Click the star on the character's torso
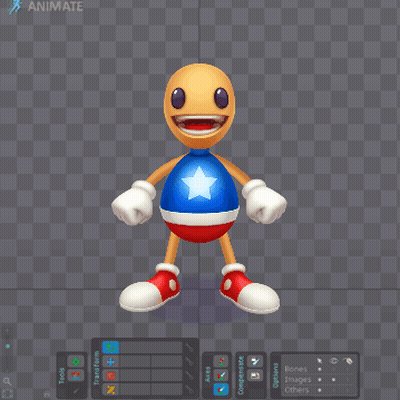Viewport: 400px width, 400px height. [199, 183]
